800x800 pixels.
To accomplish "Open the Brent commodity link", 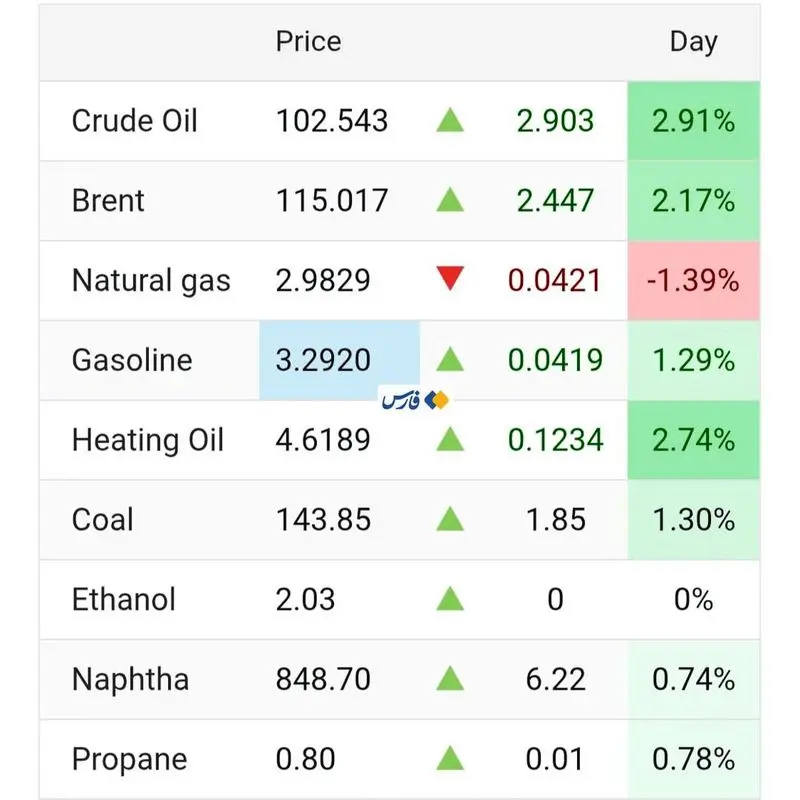I will pyautogui.click(x=108, y=200).
